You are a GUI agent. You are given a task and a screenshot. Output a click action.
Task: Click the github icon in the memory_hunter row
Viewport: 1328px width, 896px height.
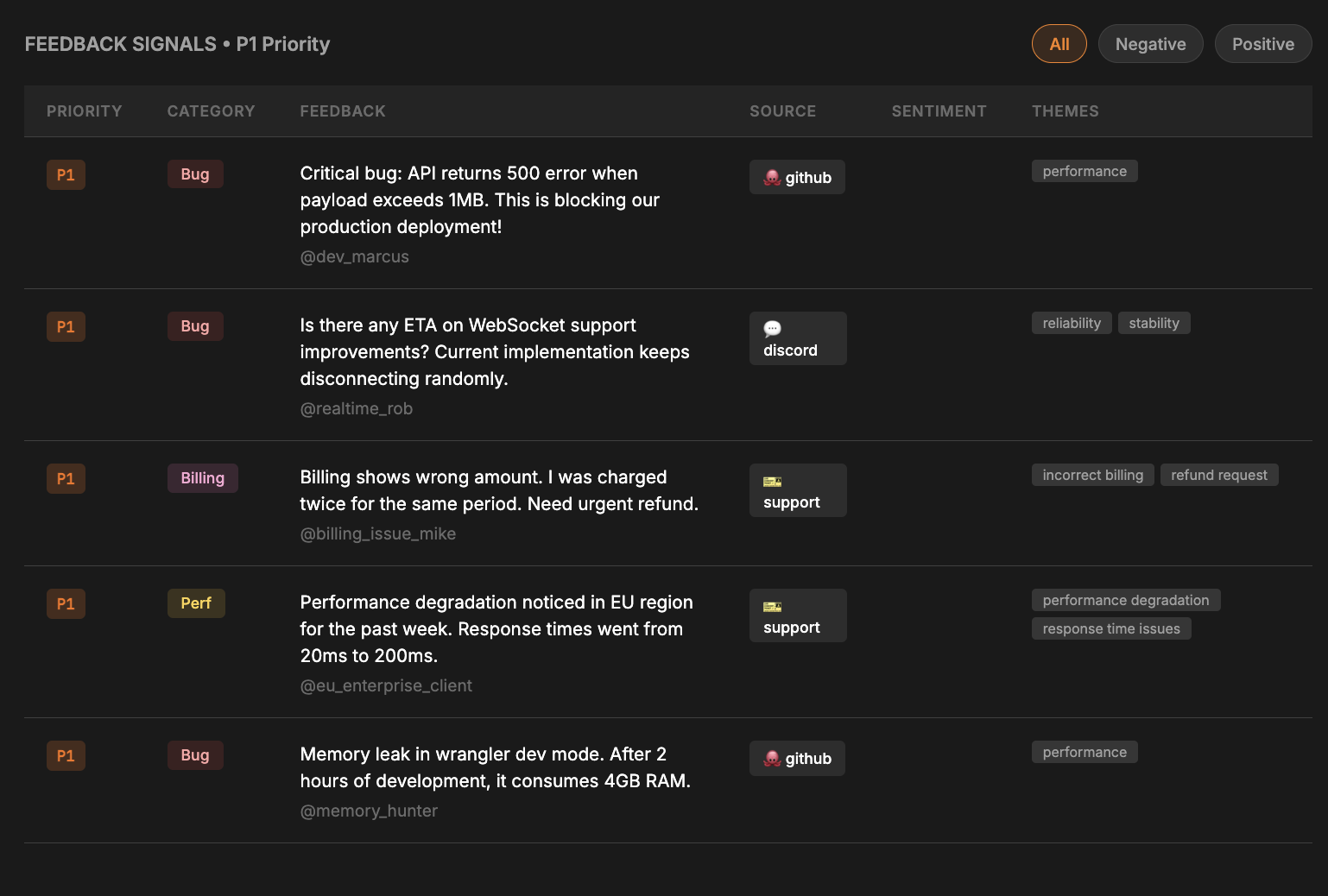pos(772,759)
